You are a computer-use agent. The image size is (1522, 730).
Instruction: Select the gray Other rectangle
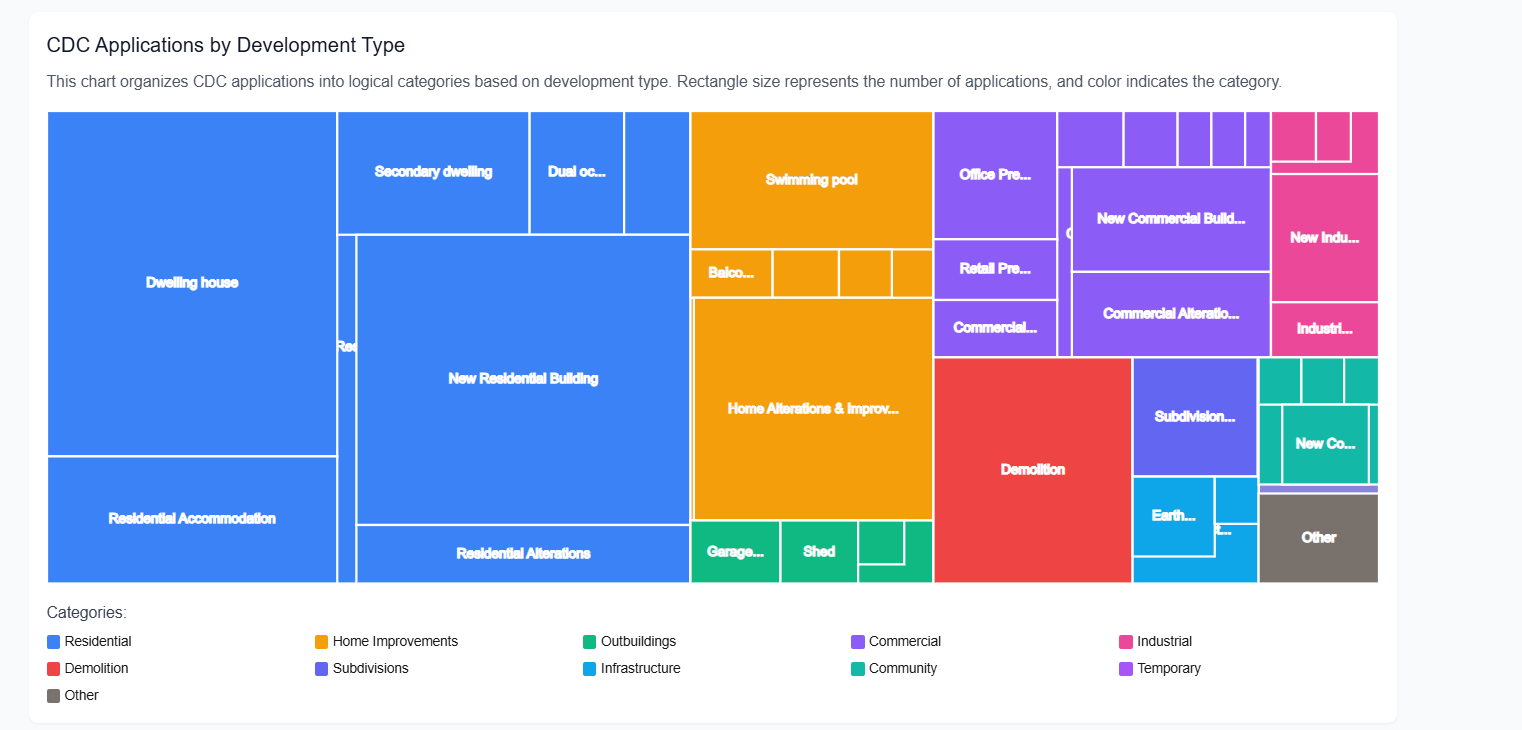pyautogui.click(x=1318, y=538)
